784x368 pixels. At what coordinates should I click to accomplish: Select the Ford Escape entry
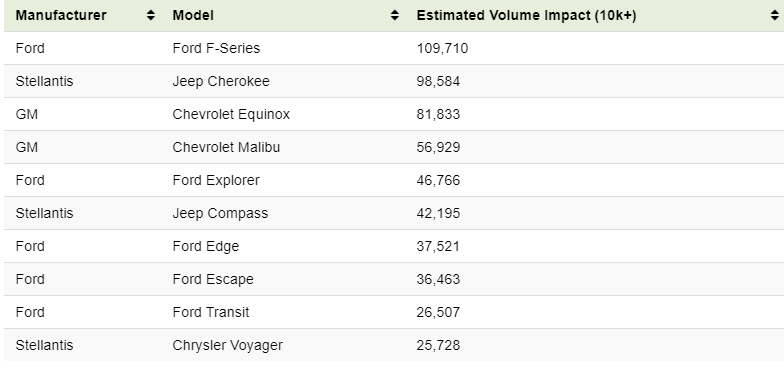coord(213,280)
